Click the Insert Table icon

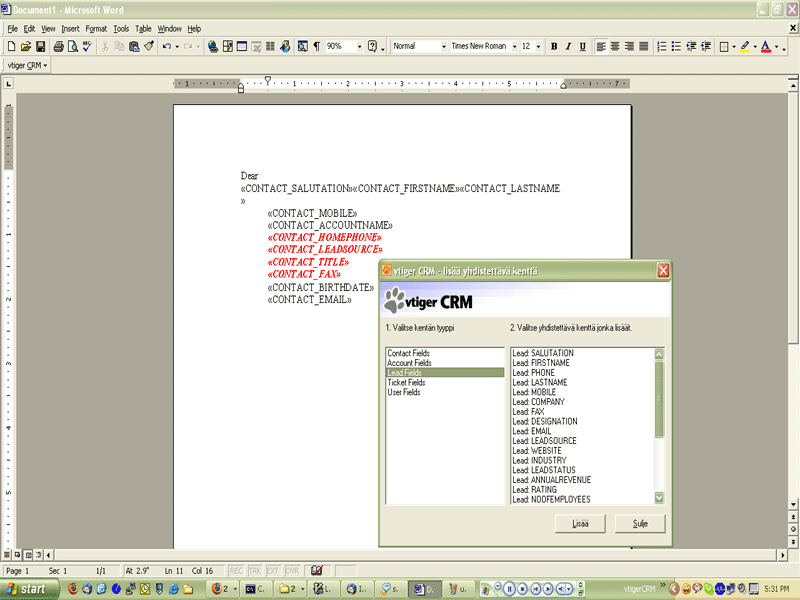coord(242,46)
